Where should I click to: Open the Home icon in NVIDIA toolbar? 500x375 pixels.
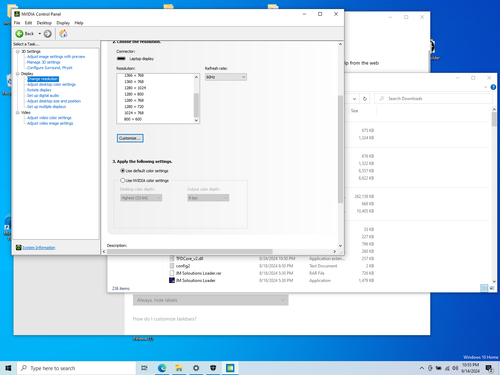click(63, 33)
